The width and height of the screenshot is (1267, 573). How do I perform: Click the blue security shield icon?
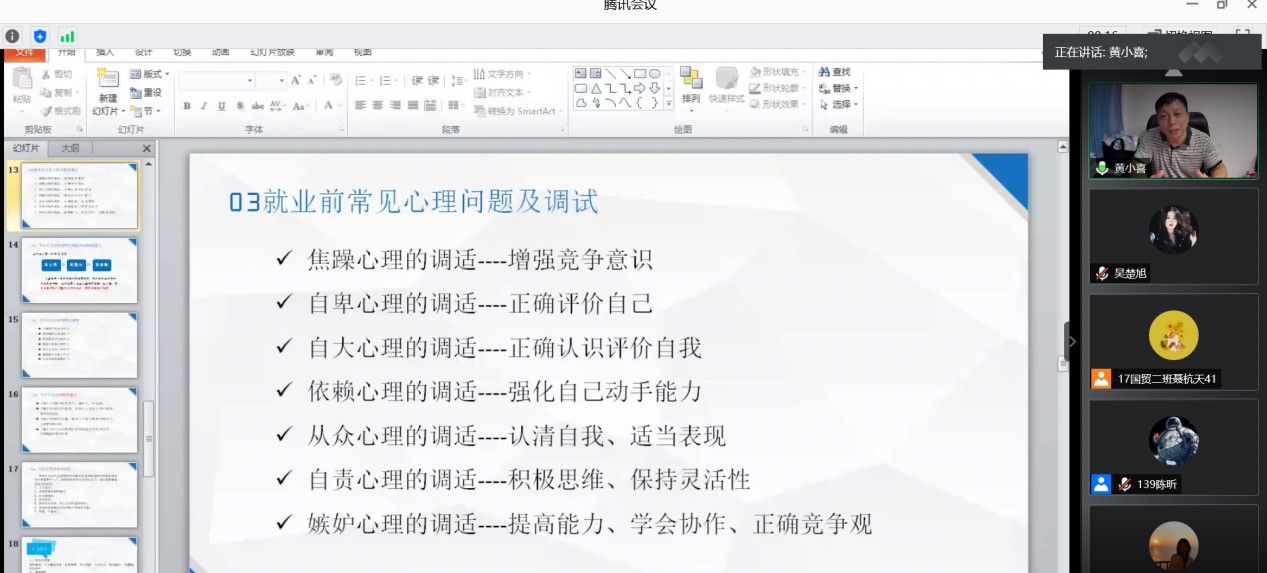[40, 36]
